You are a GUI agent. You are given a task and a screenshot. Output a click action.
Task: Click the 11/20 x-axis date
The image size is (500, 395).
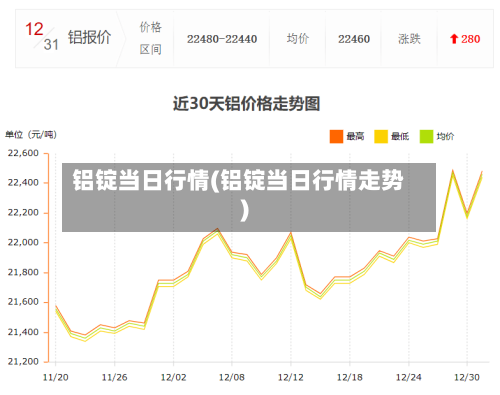56,377
